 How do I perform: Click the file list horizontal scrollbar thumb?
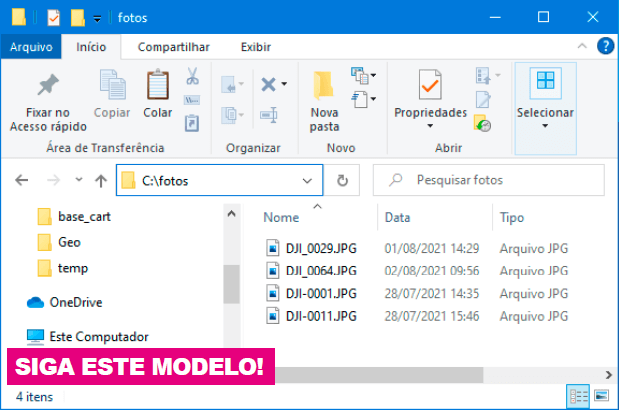tap(379, 374)
